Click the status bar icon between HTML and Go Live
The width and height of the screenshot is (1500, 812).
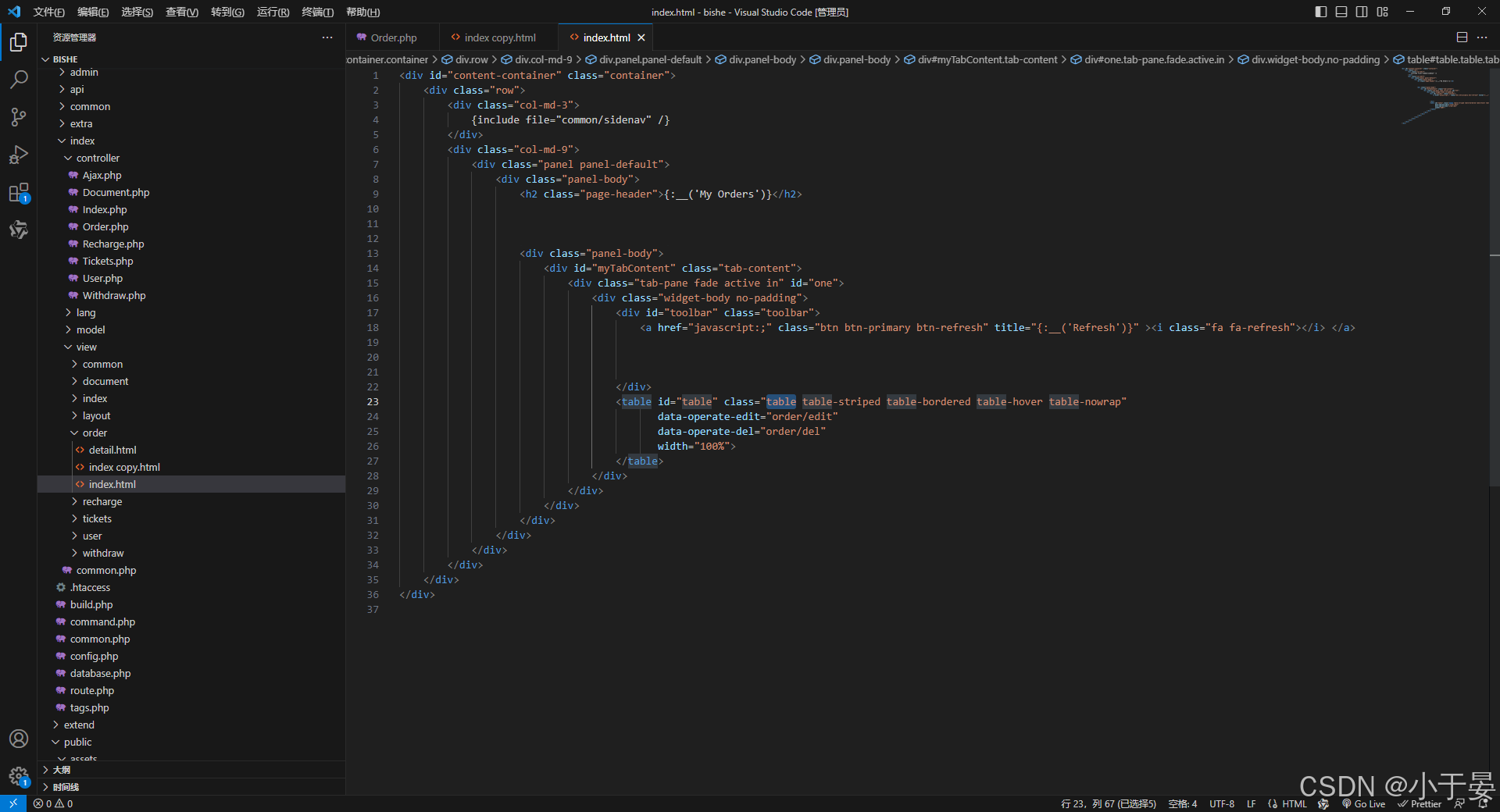[1323, 803]
